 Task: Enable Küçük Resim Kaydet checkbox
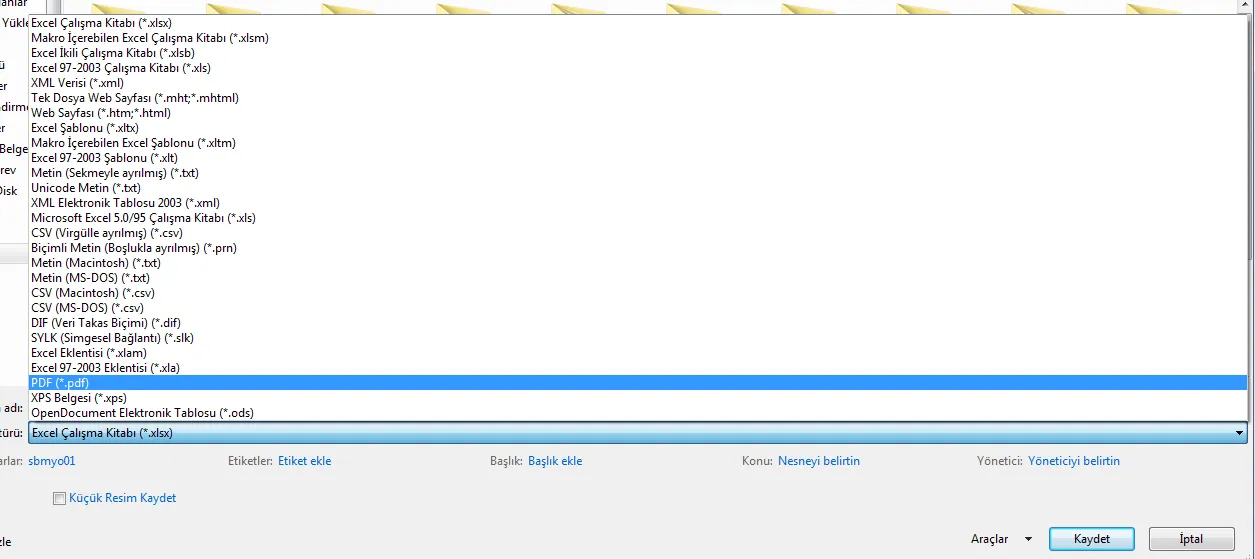[59, 499]
